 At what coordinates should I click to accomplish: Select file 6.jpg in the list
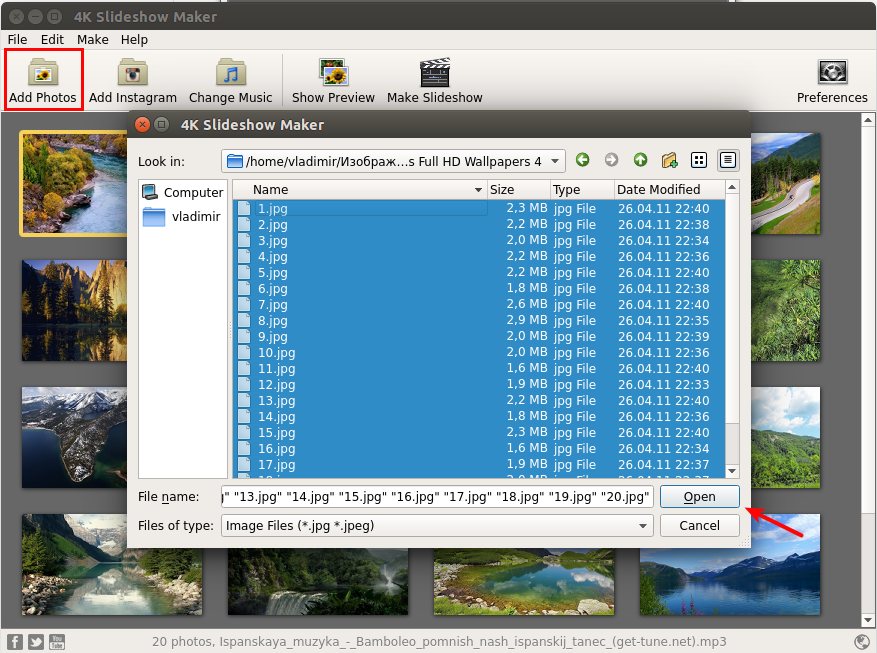[479, 288]
